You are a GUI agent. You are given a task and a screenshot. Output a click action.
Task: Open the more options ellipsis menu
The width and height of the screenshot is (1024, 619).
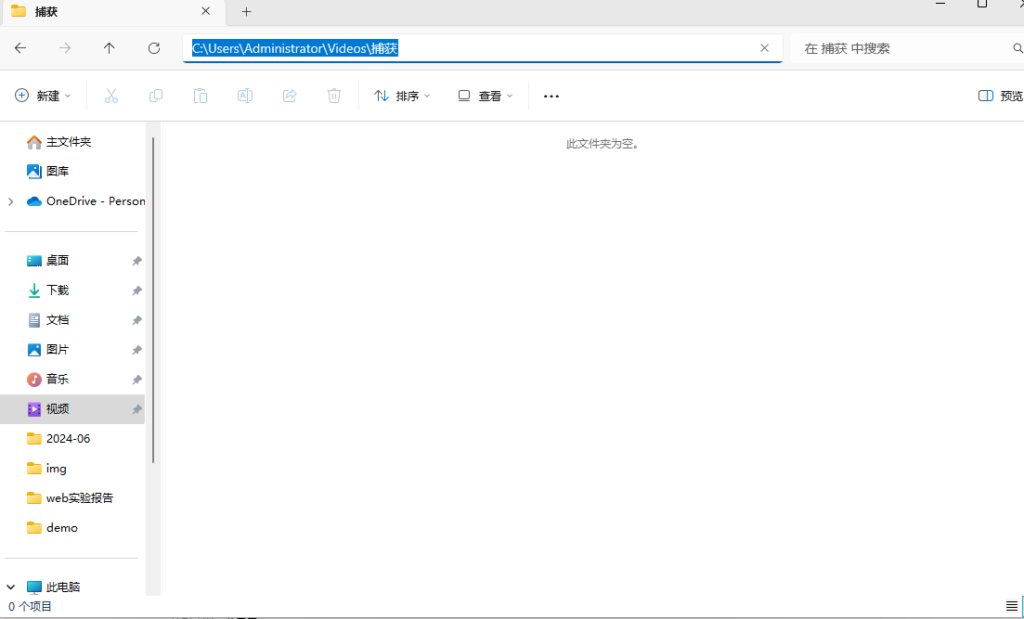coord(551,96)
